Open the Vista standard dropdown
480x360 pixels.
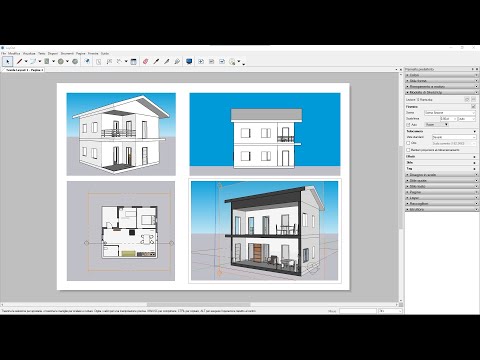coord(454,137)
